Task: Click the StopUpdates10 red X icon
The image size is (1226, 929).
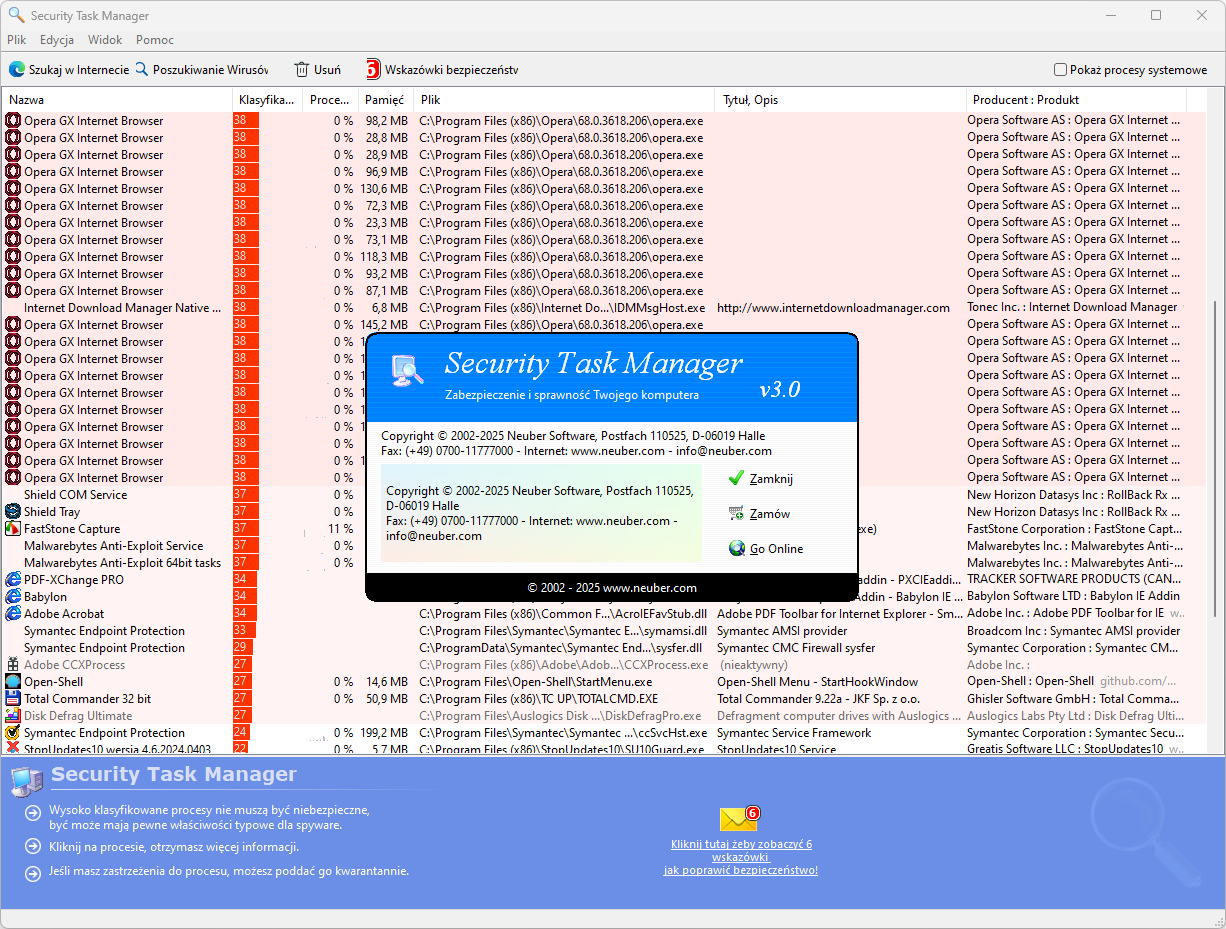Action: [13, 749]
